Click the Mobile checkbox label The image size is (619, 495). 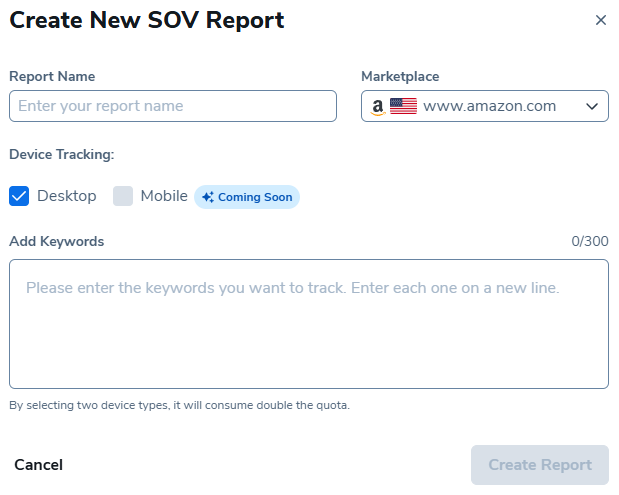click(x=164, y=196)
